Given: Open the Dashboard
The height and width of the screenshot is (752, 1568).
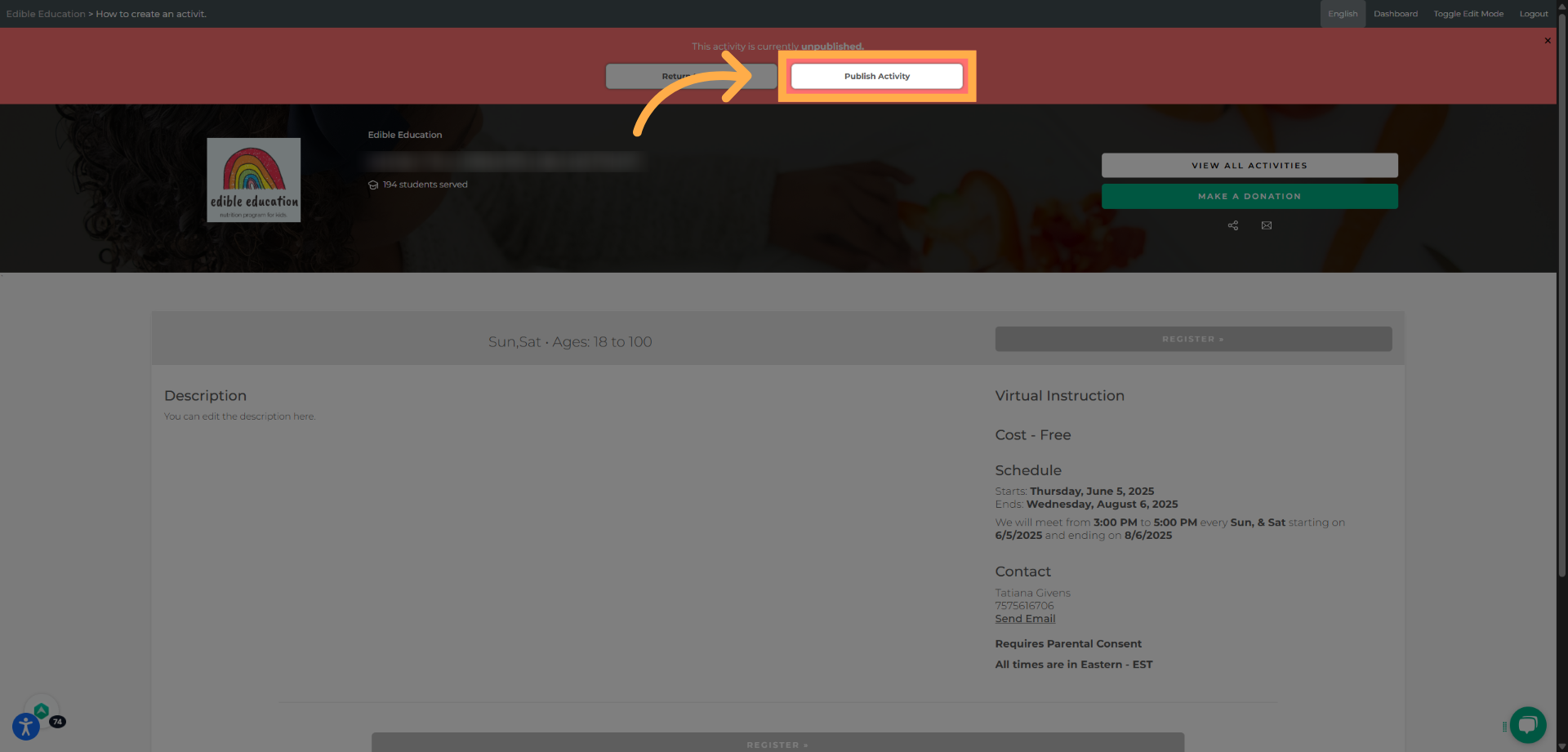Looking at the screenshot, I should coord(1395,13).
